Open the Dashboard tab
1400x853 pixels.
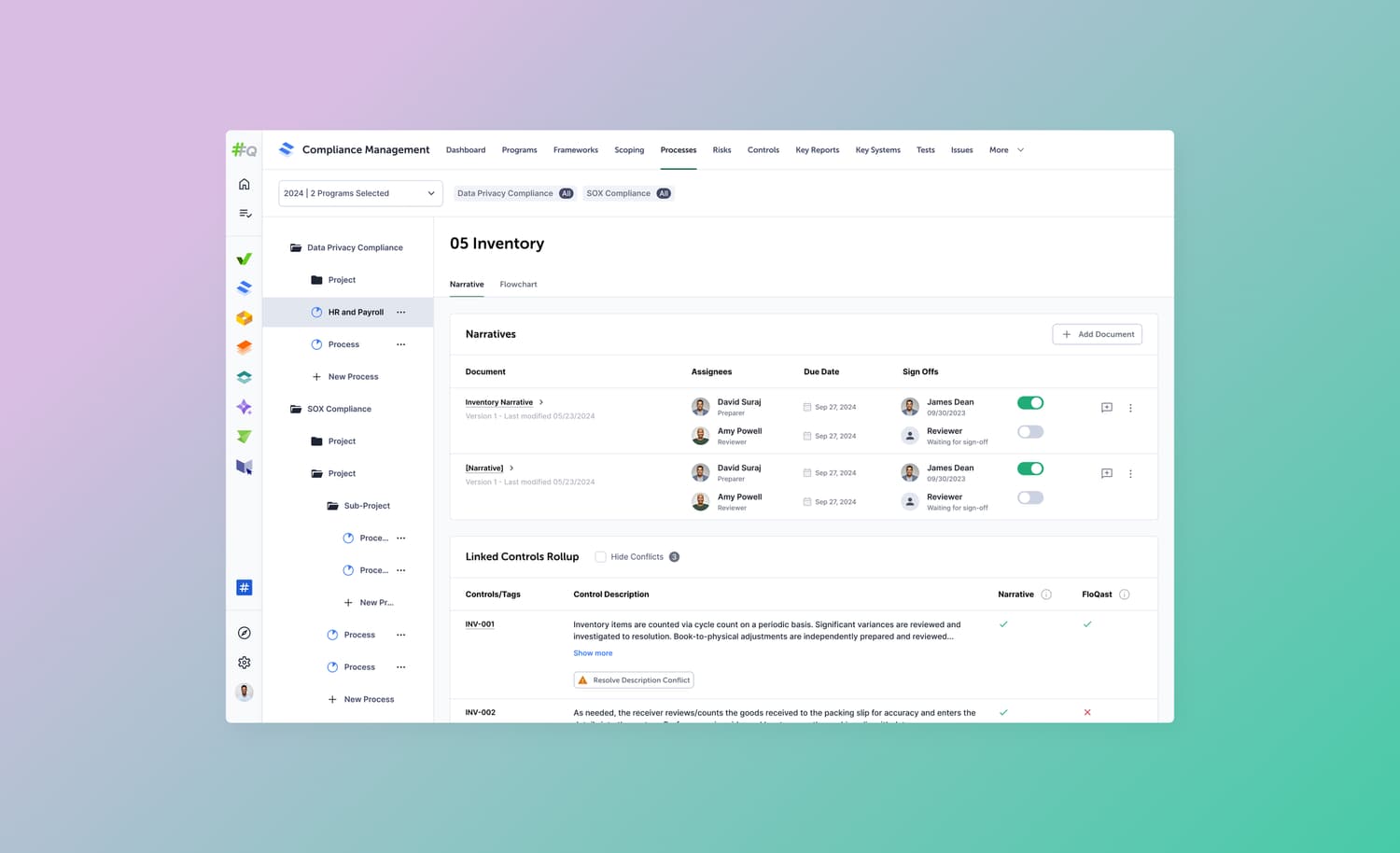pos(466,150)
